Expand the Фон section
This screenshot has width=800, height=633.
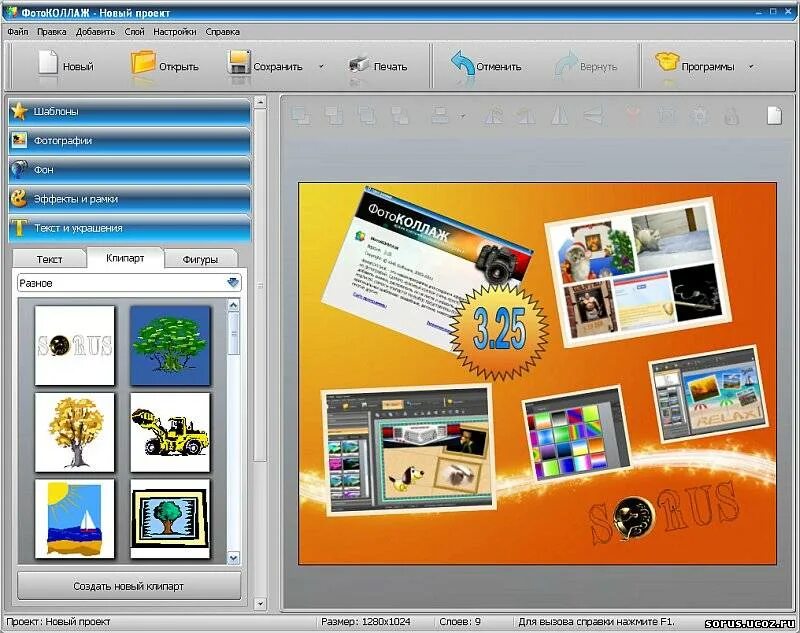tap(130, 169)
